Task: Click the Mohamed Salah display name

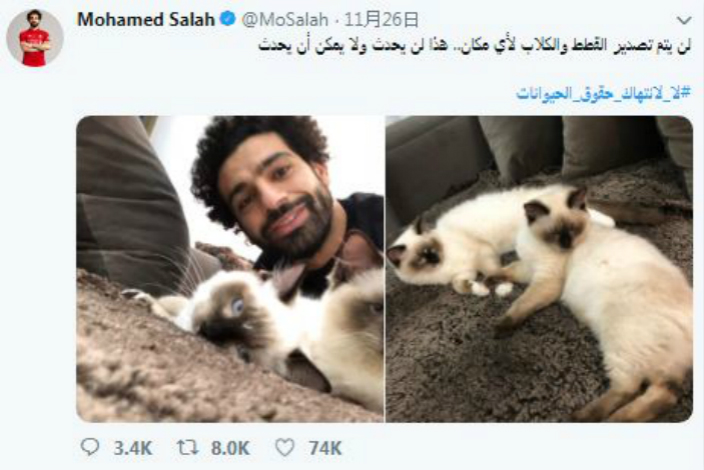Action: 146,19
